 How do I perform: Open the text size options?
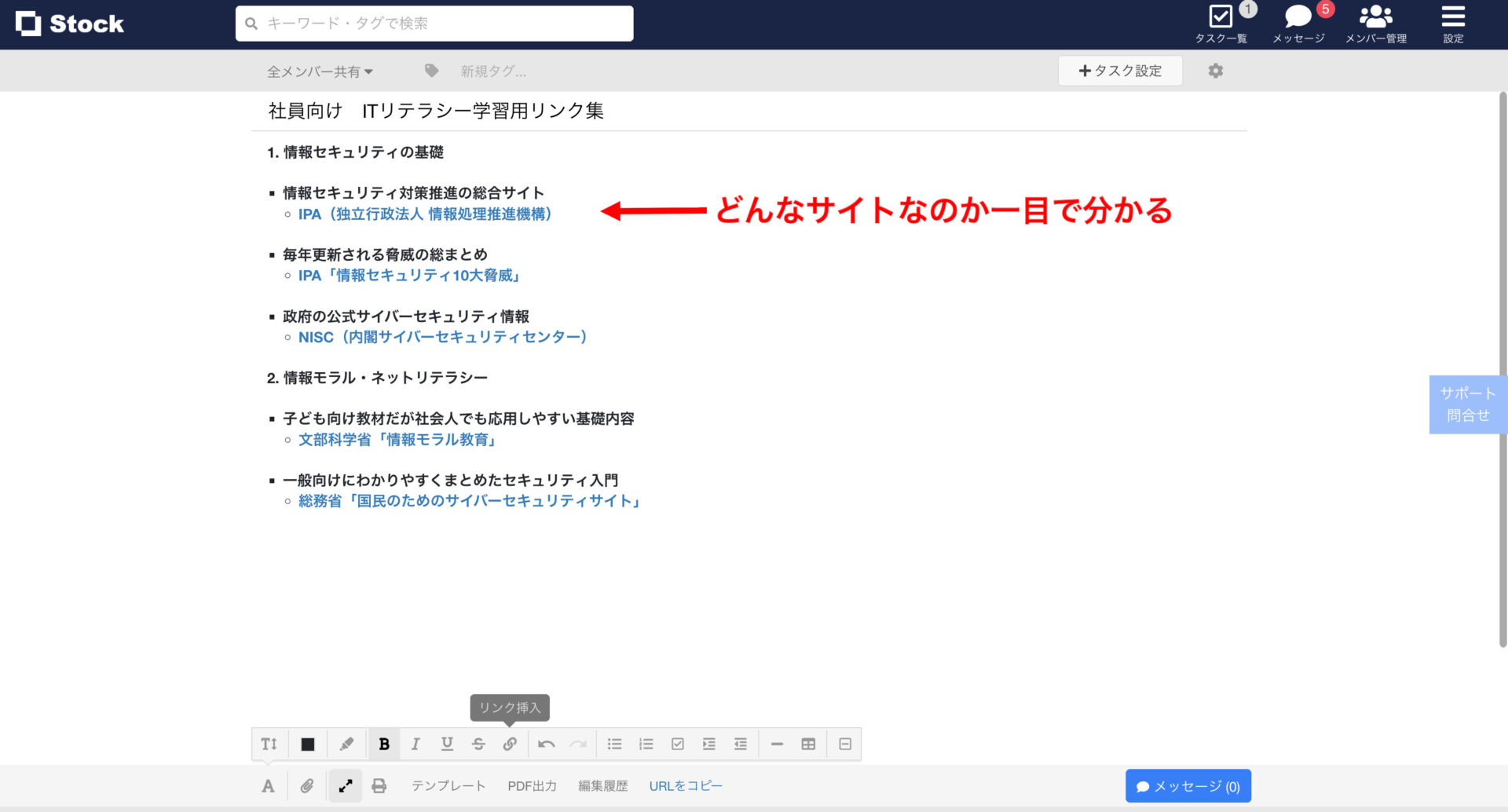click(x=269, y=744)
